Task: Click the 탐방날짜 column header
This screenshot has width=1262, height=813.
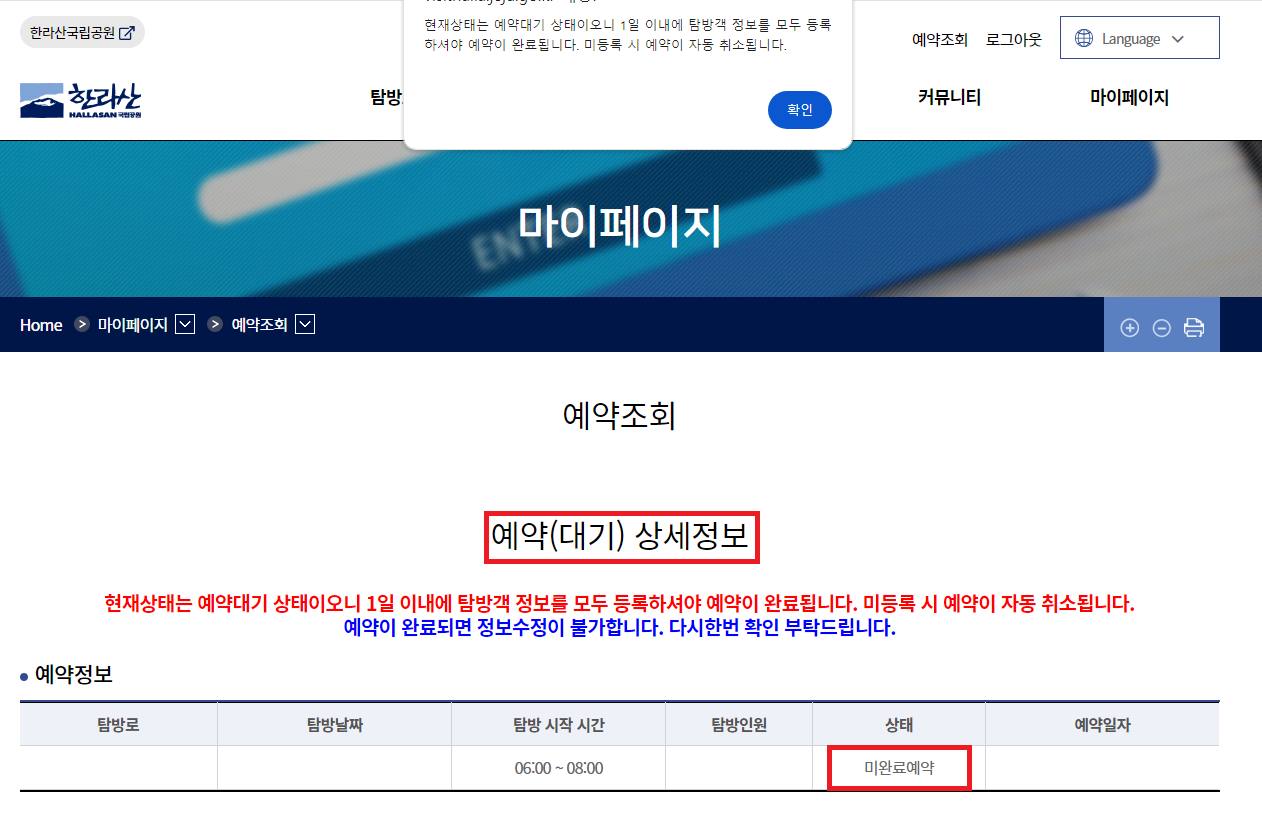Action: click(x=334, y=725)
